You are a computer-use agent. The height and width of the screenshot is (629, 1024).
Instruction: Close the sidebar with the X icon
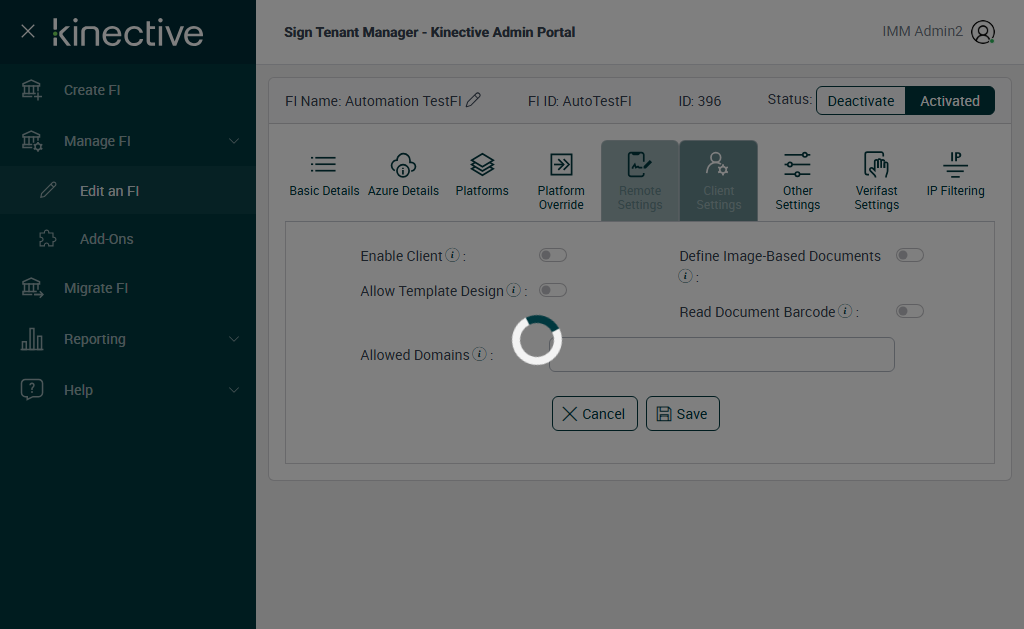pyautogui.click(x=27, y=31)
